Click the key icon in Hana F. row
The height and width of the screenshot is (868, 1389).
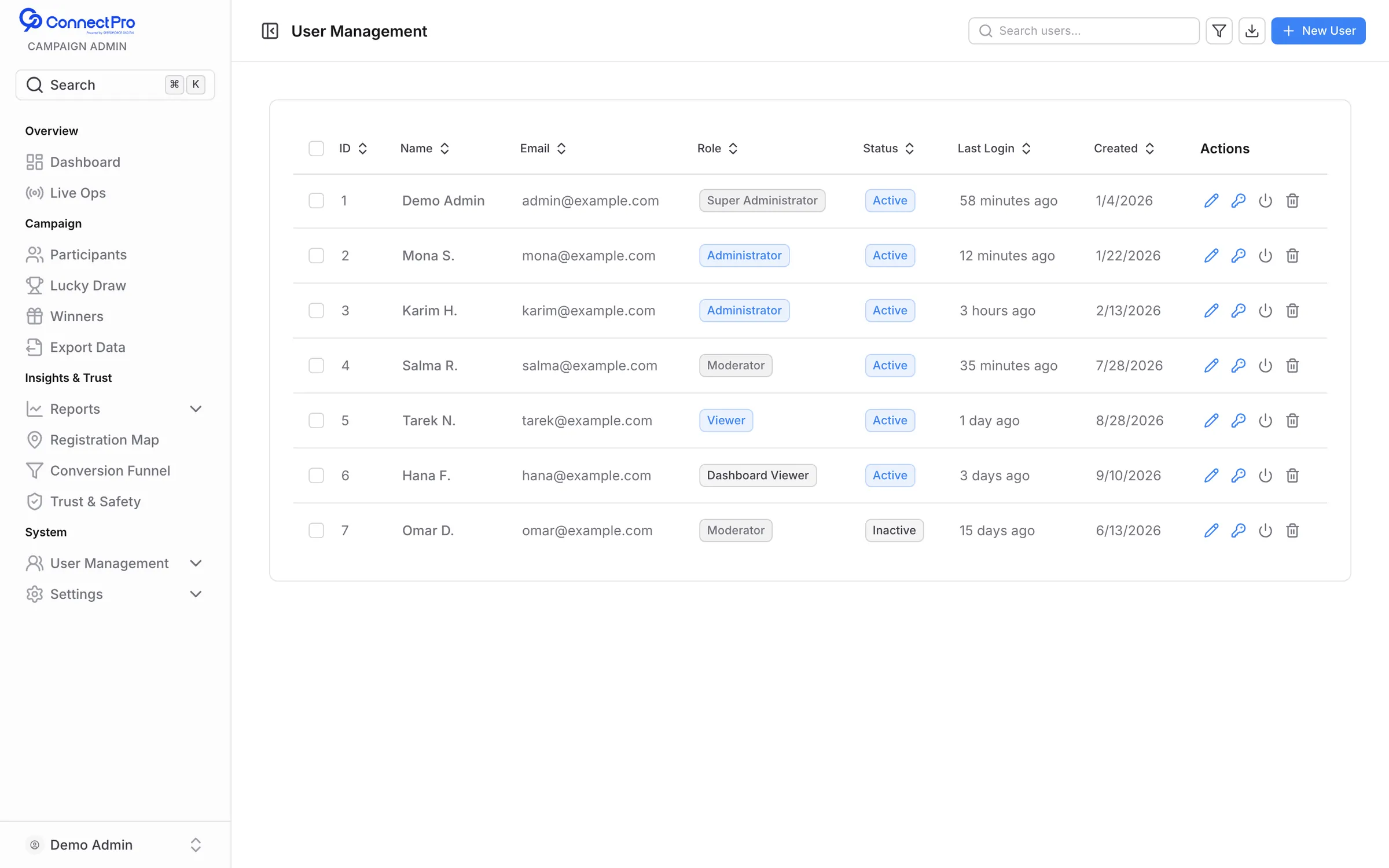[1239, 476]
